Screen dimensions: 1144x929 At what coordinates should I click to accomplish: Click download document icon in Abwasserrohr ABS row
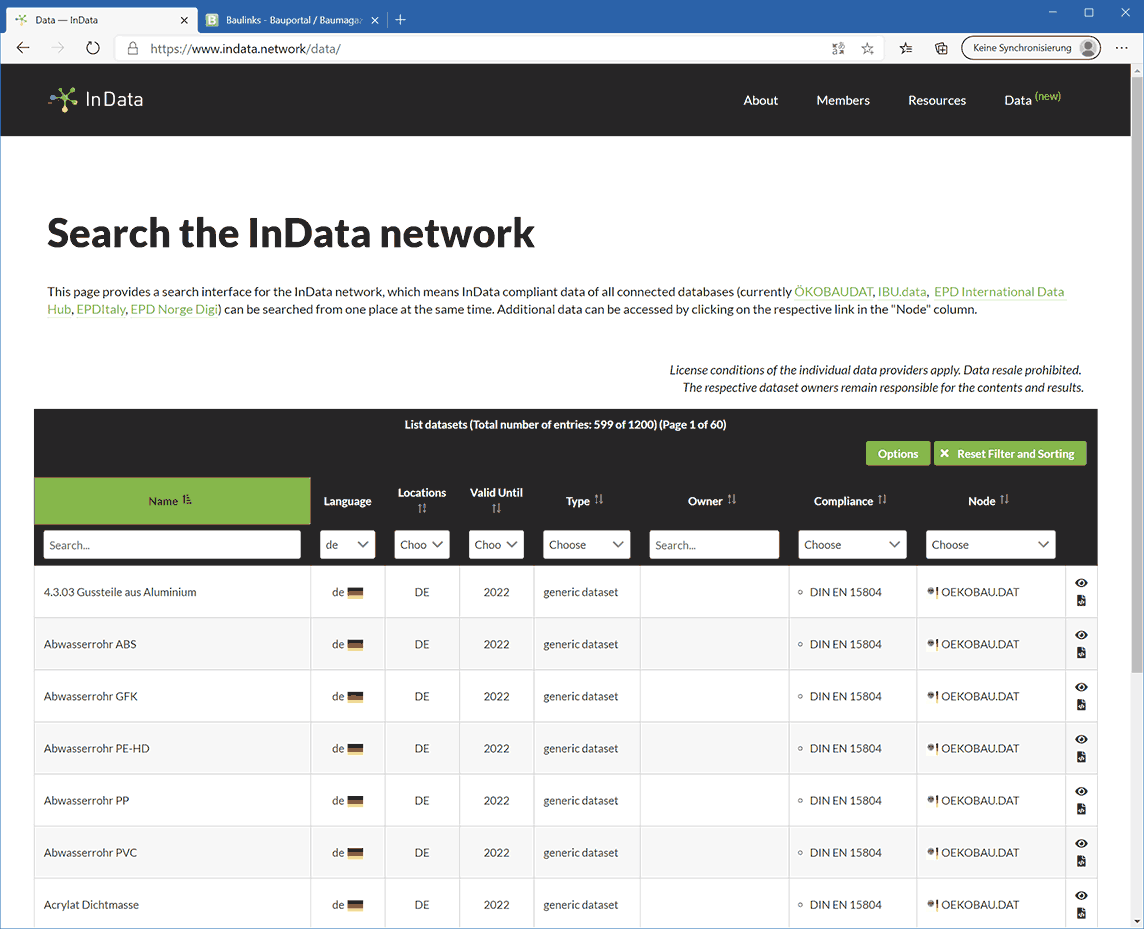(1081, 652)
